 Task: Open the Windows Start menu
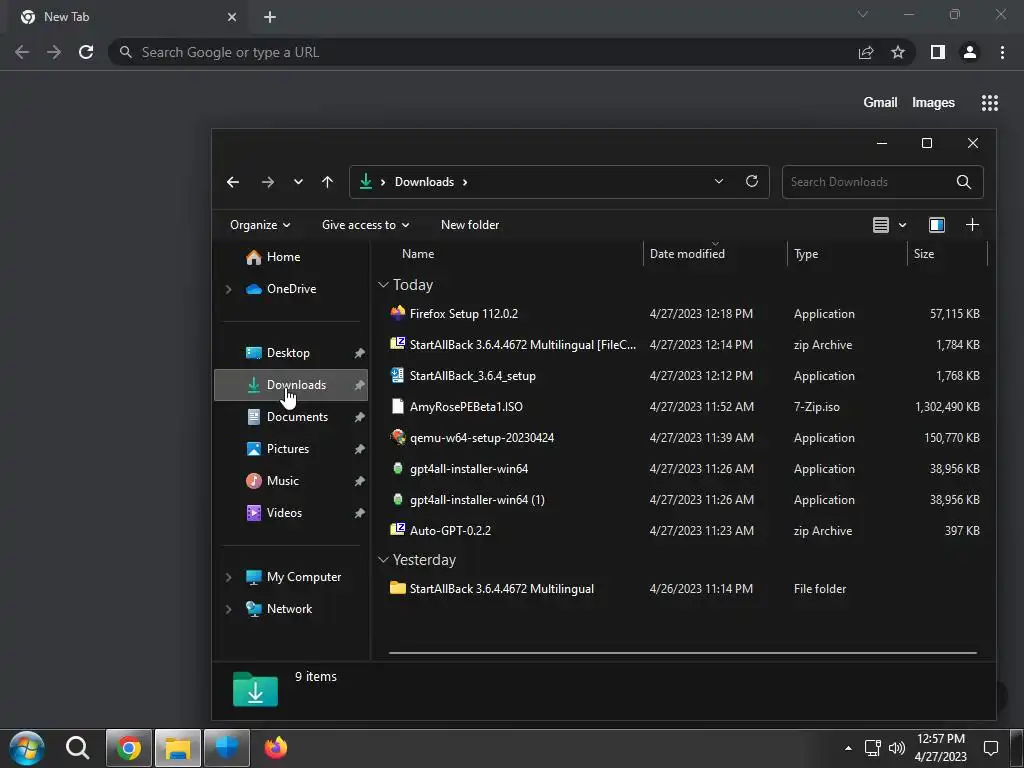pos(27,748)
